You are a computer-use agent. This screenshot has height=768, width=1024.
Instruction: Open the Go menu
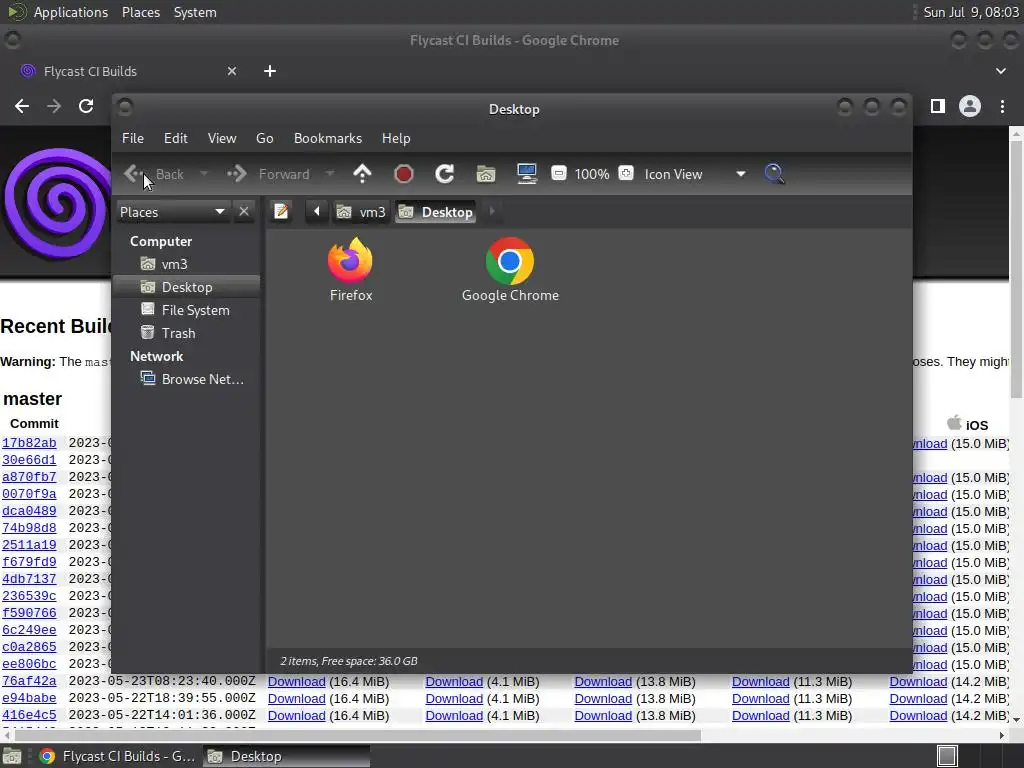click(x=264, y=138)
